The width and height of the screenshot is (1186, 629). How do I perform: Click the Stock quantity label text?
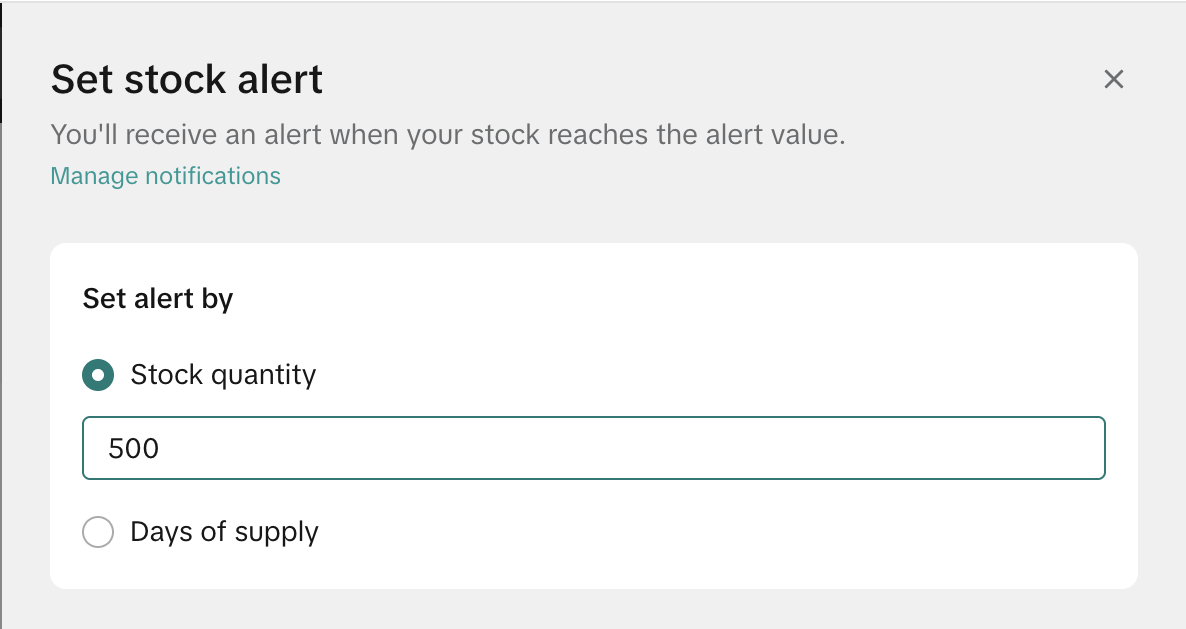tap(223, 375)
